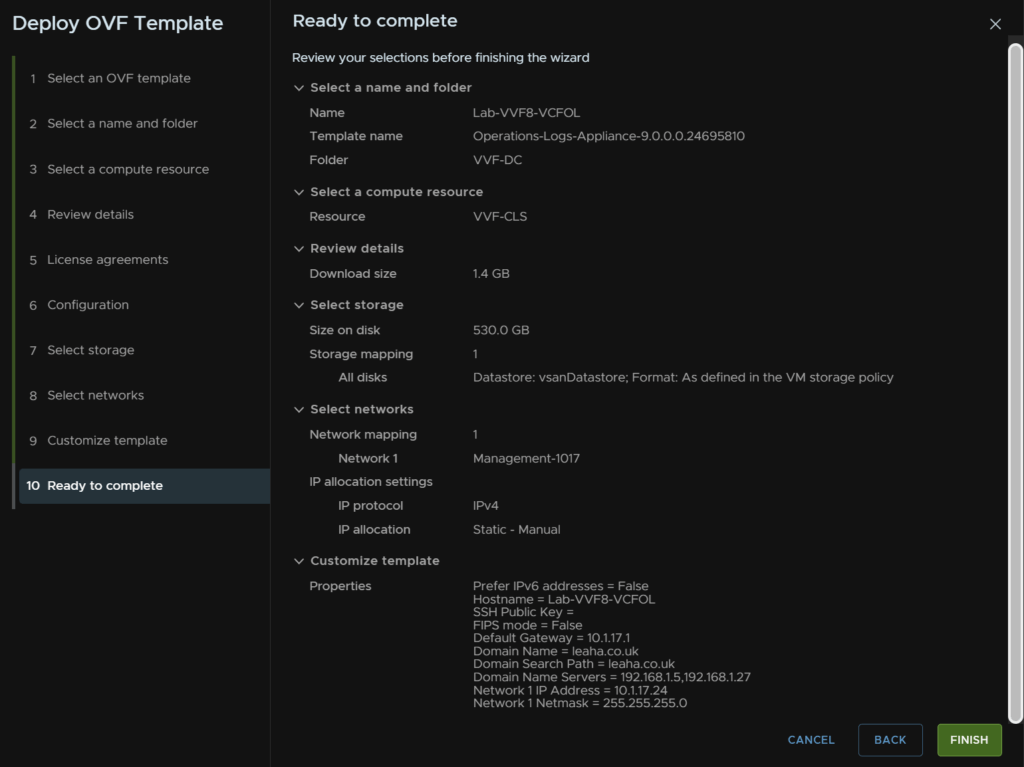Click the Deploy OVF Template wizard title
This screenshot has height=767, width=1024.
(118, 24)
